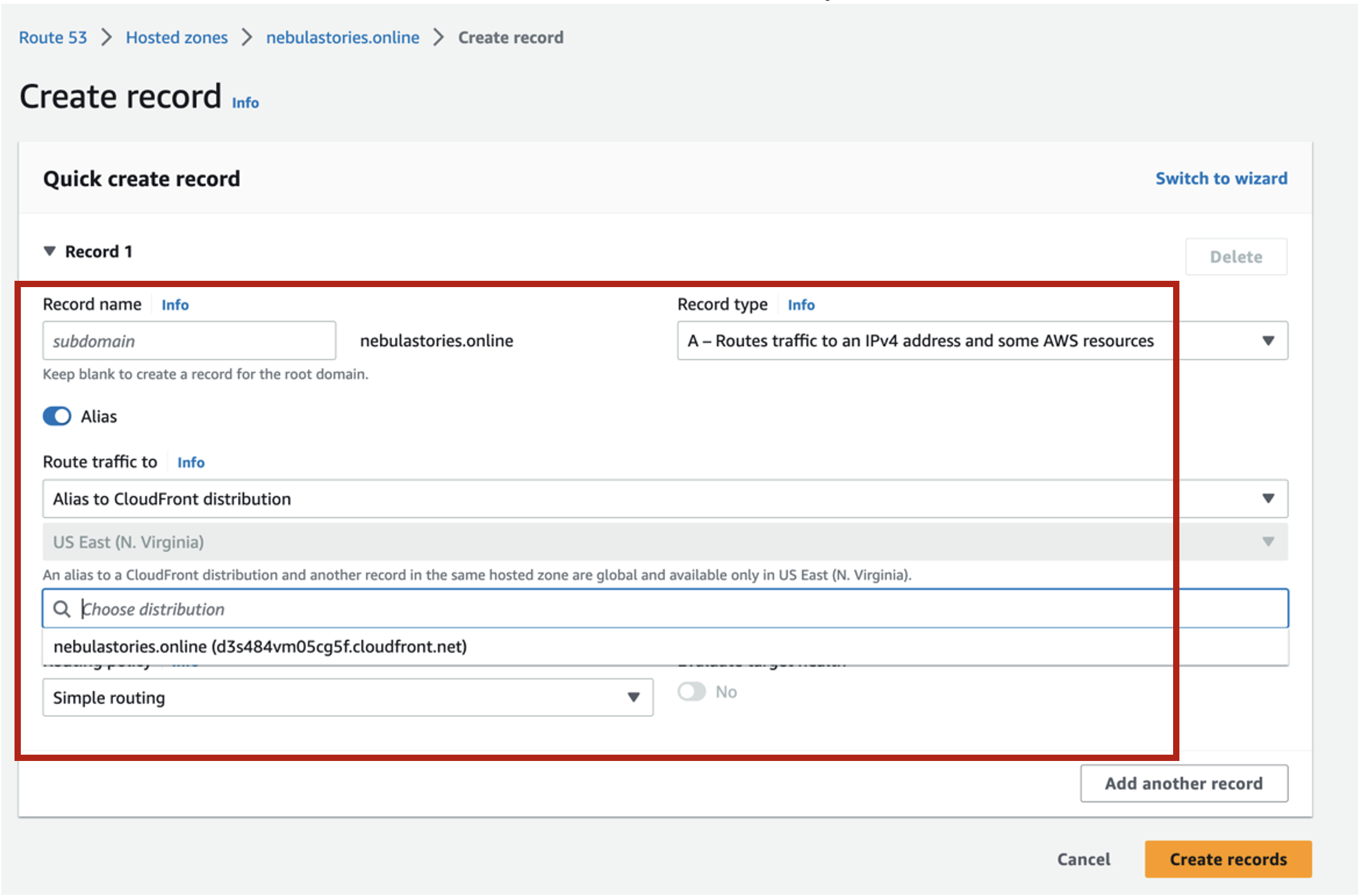Open Info link next to Record type

point(801,305)
